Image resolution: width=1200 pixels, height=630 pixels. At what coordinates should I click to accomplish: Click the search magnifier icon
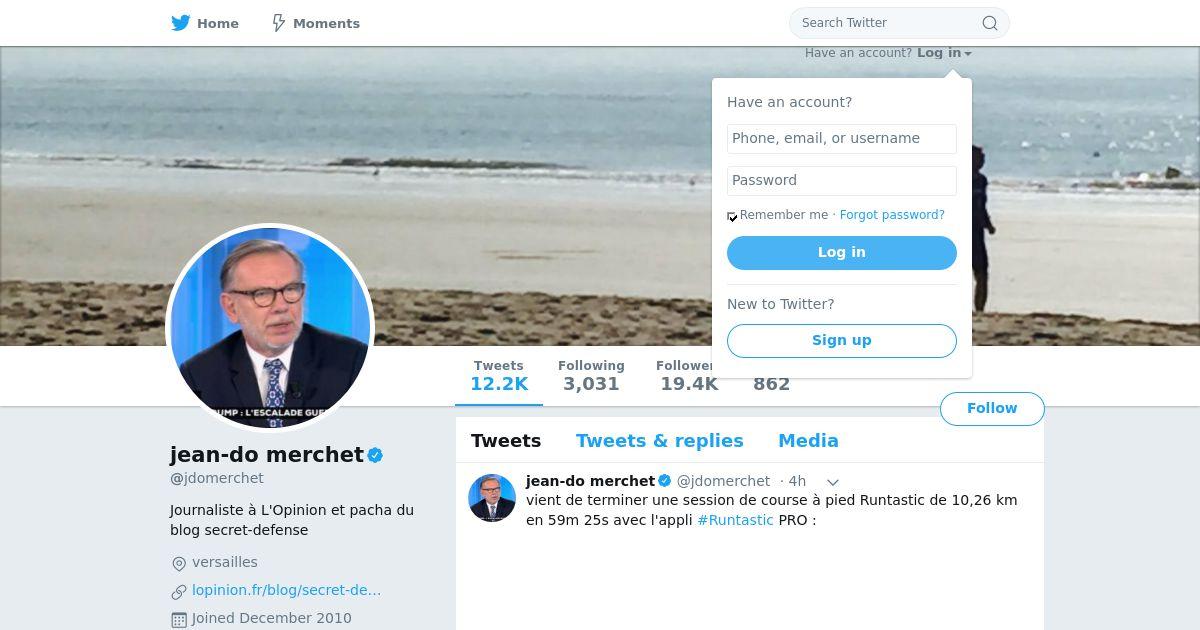(x=989, y=23)
